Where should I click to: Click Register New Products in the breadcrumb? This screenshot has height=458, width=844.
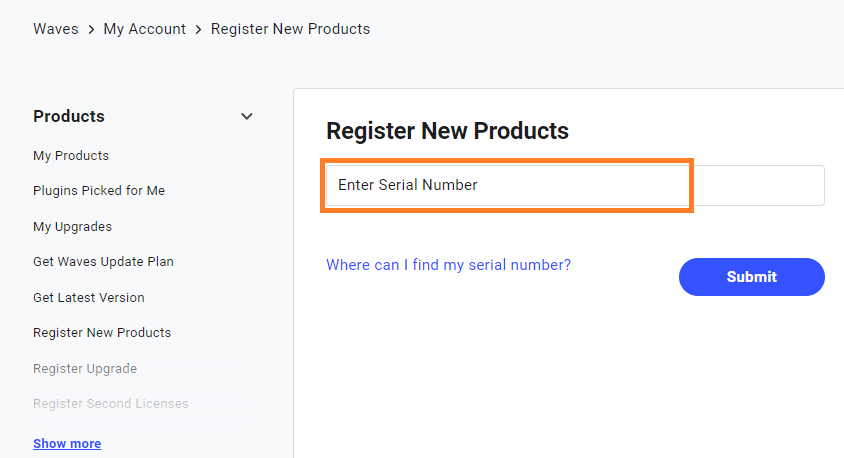[290, 29]
